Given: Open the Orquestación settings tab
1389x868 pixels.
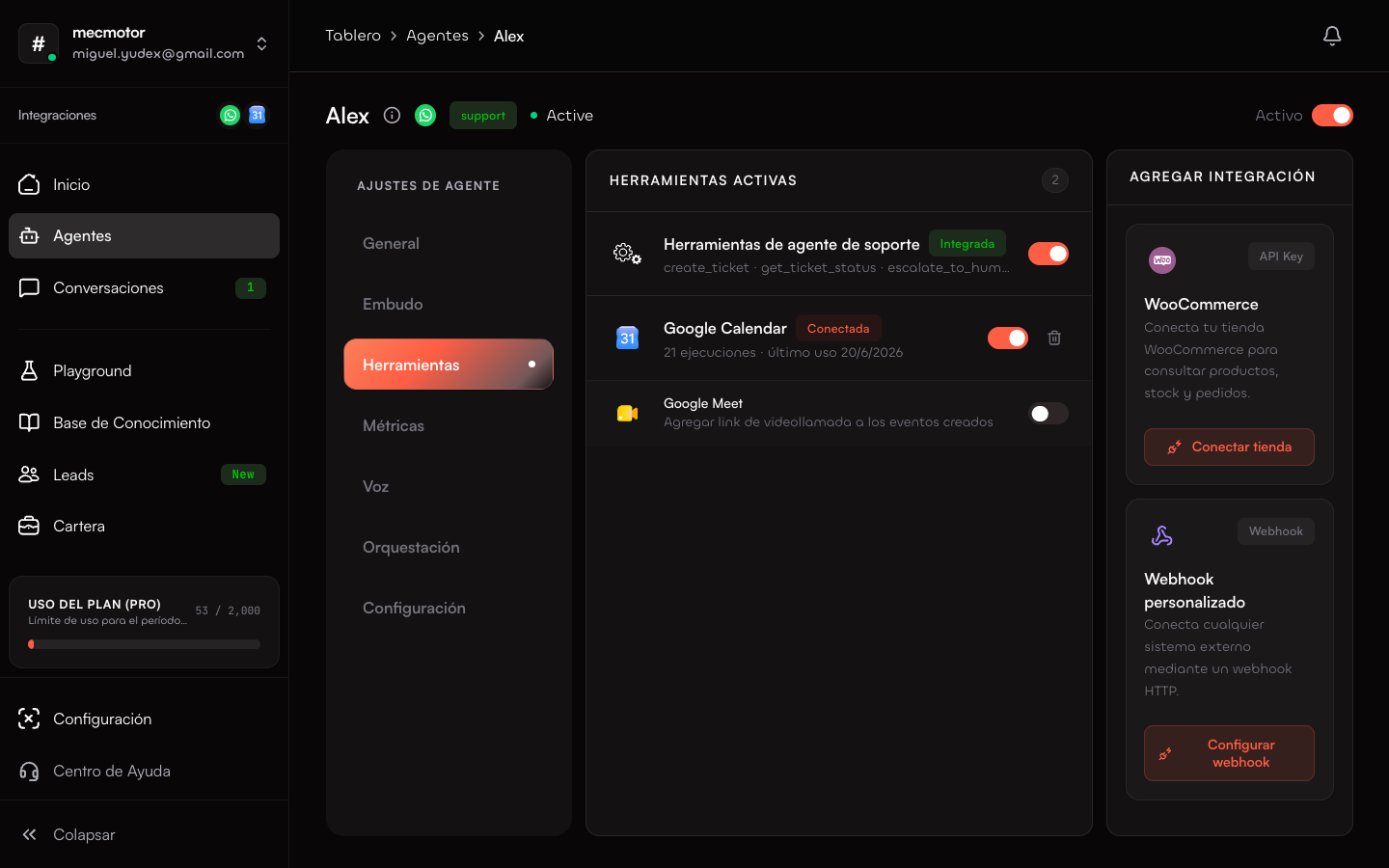Looking at the screenshot, I should pyautogui.click(x=449, y=547).
